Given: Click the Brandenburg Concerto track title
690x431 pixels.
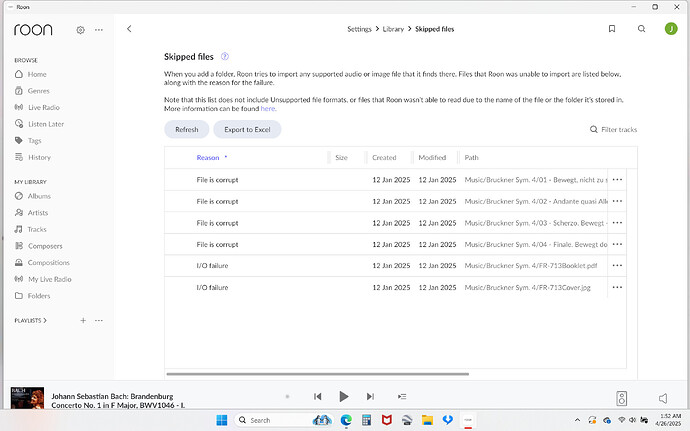Looking at the screenshot, I should [x=118, y=401].
